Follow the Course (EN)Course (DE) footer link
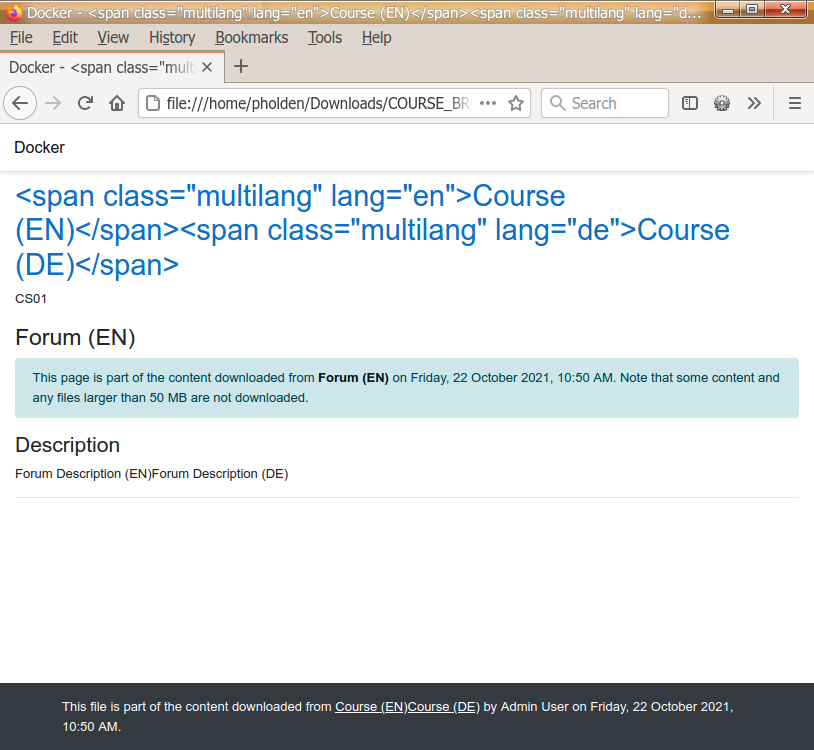Image resolution: width=814 pixels, height=750 pixels. pyautogui.click(x=408, y=707)
